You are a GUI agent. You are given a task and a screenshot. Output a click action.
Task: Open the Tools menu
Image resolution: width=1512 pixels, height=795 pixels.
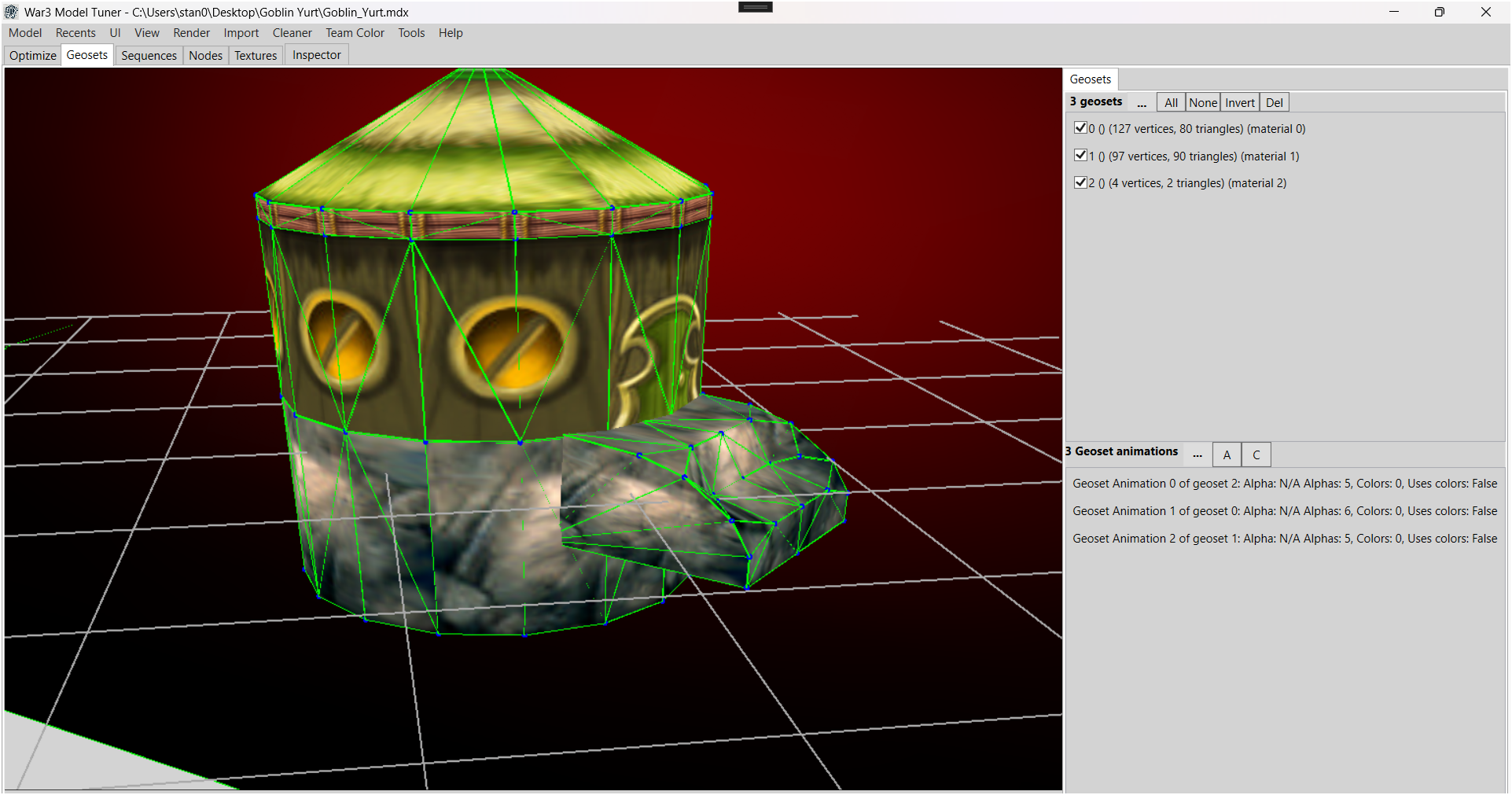click(x=411, y=33)
